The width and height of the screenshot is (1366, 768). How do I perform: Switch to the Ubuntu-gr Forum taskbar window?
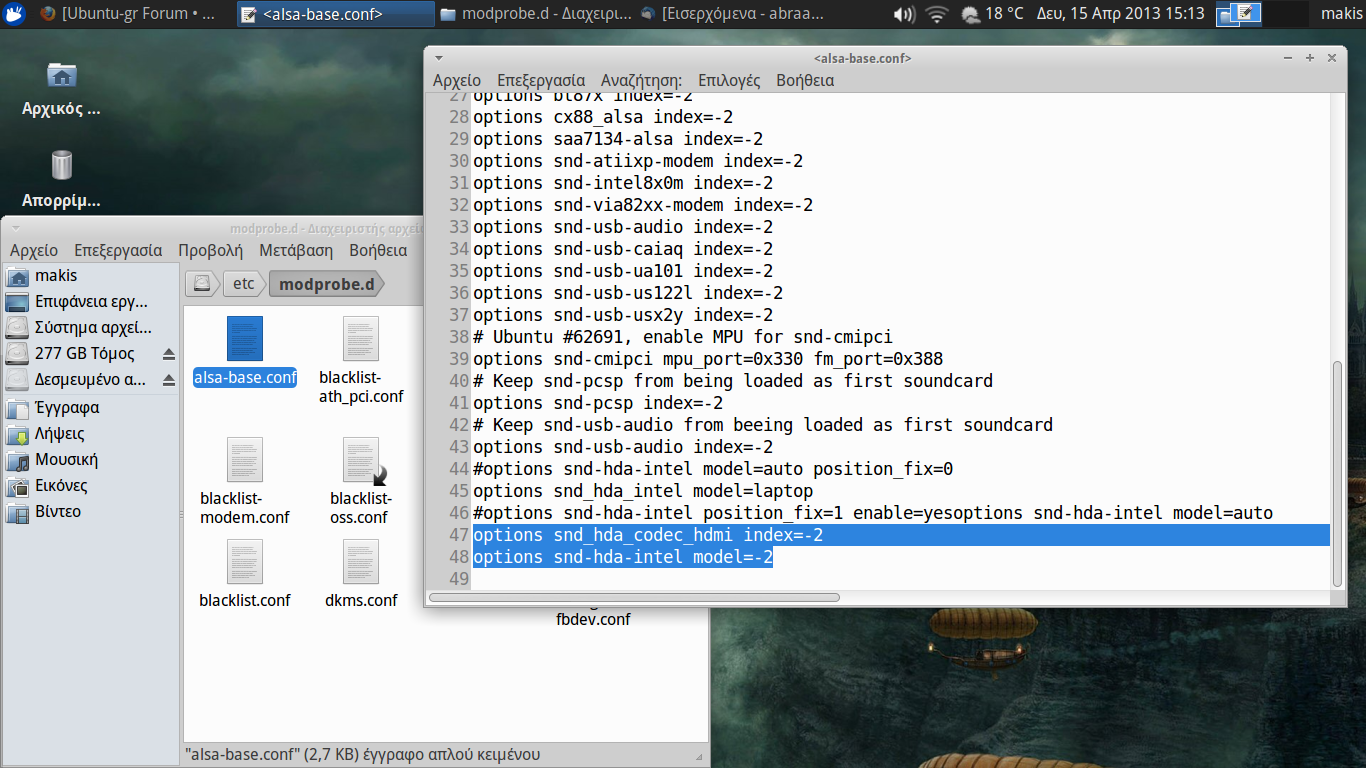(x=130, y=14)
